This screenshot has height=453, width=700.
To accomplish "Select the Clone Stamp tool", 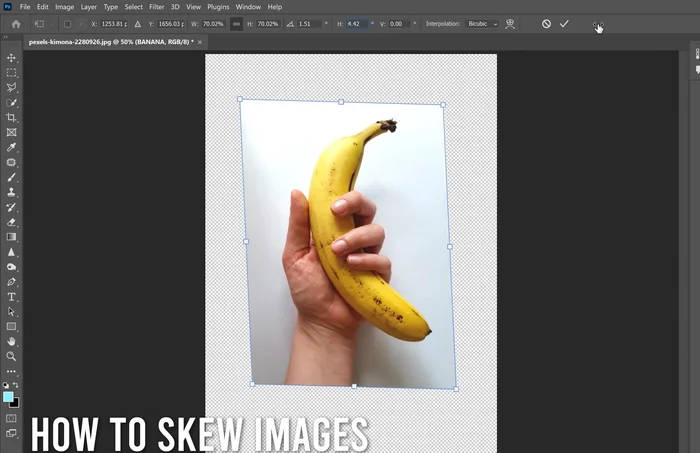I will click(12, 192).
